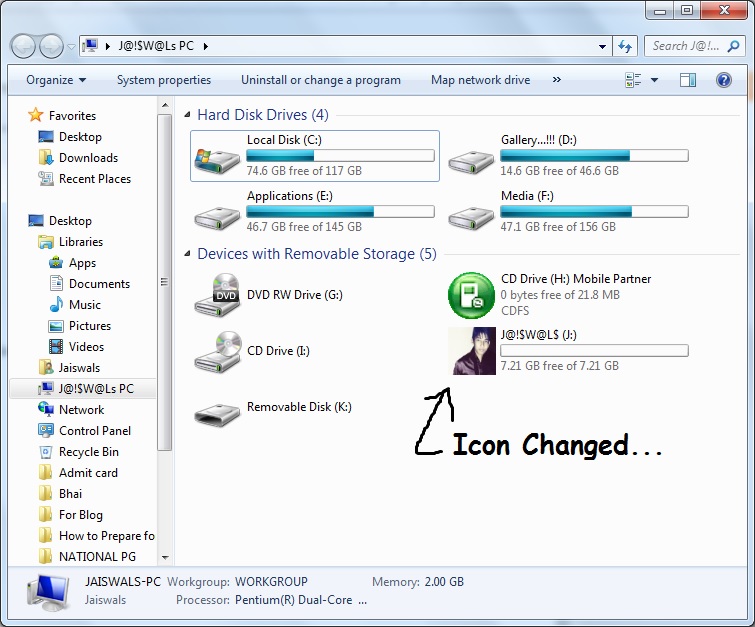Show the preview pane icon
The height and width of the screenshot is (627, 755).
[688, 80]
